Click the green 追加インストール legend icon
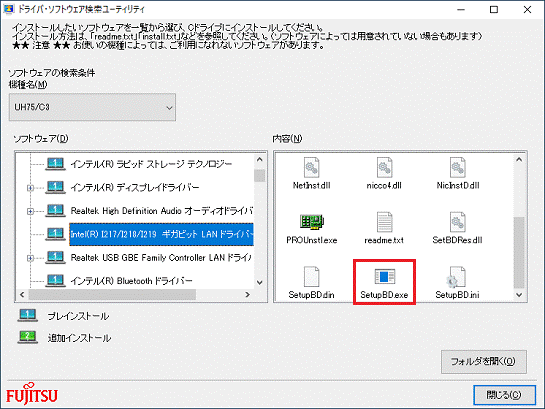Screen dimensions: 545x409 tap(27, 337)
